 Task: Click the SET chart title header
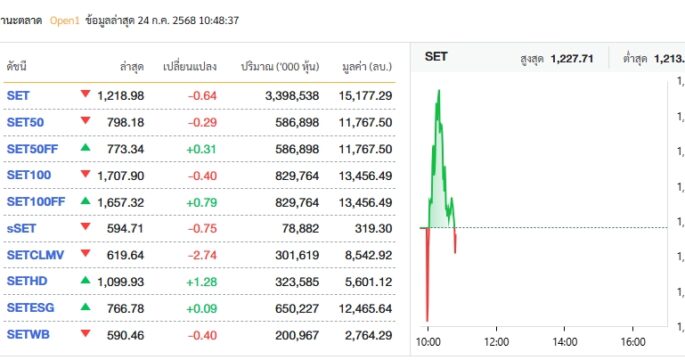click(x=436, y=57)
